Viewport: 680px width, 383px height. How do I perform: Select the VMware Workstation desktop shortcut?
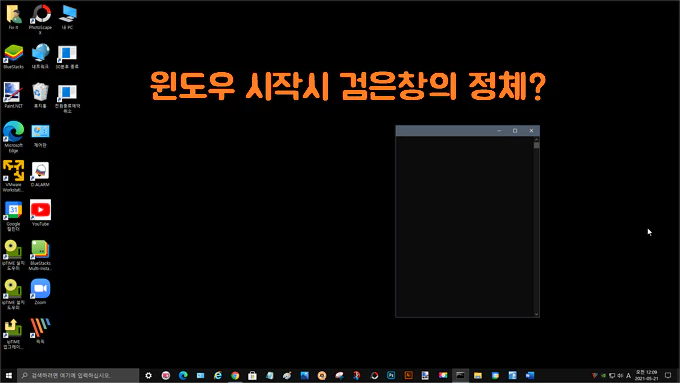click(13, 176)
